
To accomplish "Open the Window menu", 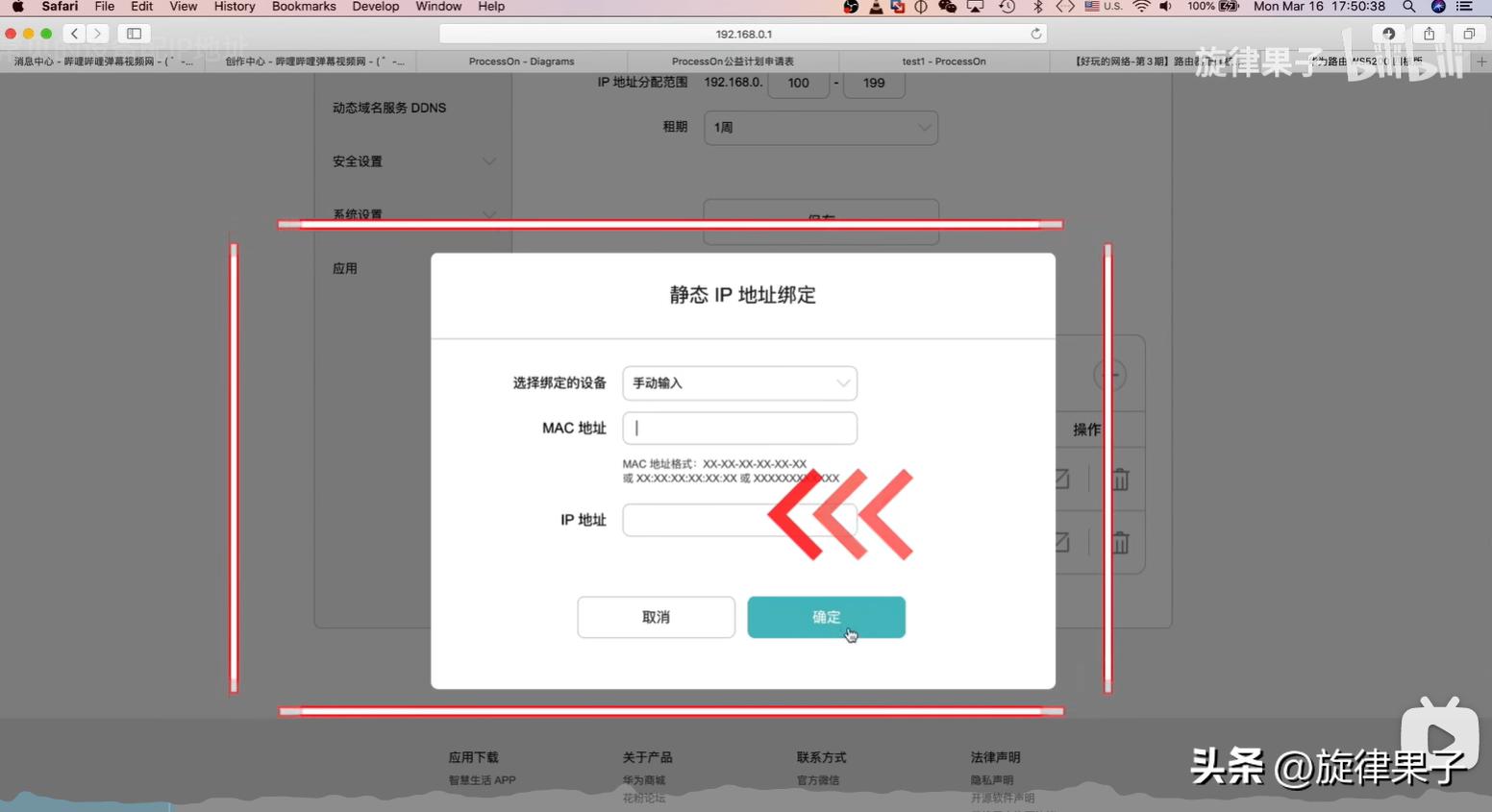I will click(x=439, y=7).
